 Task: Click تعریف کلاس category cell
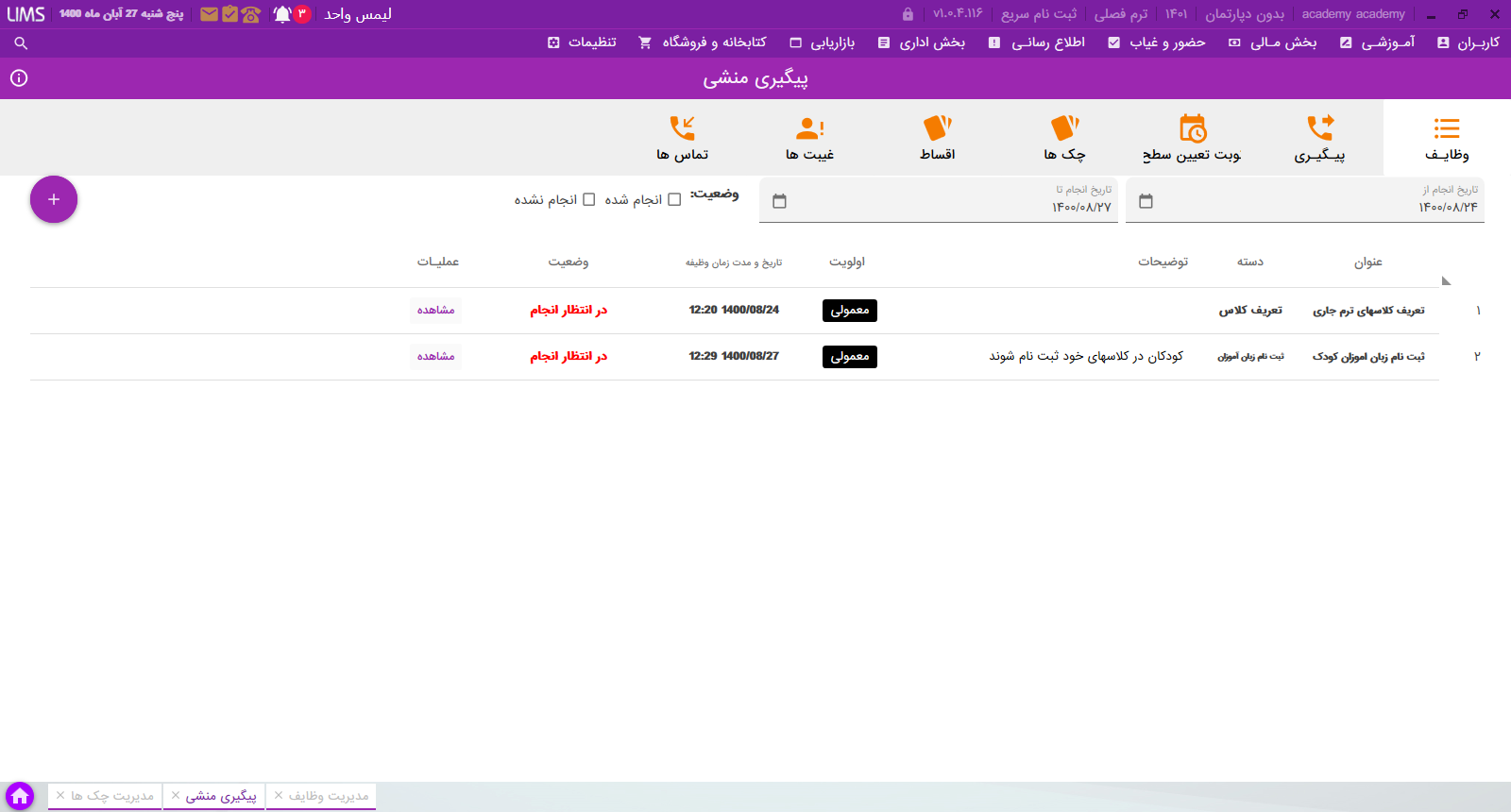point(1250,310)
